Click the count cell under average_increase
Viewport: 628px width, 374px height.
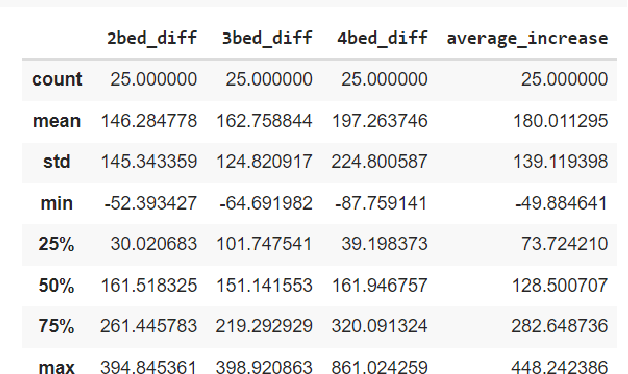pos(565,79)
